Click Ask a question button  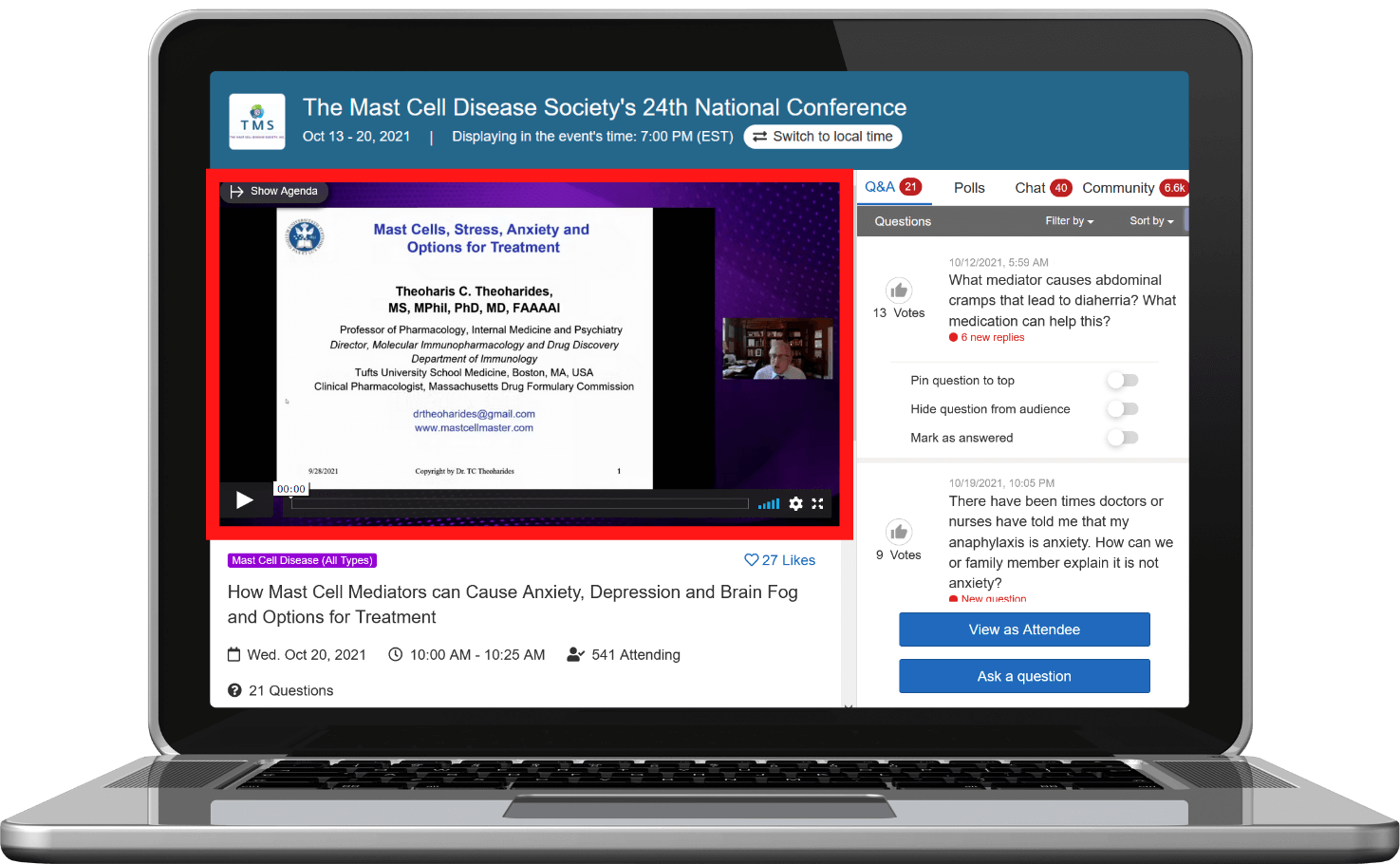(1024, 676)
